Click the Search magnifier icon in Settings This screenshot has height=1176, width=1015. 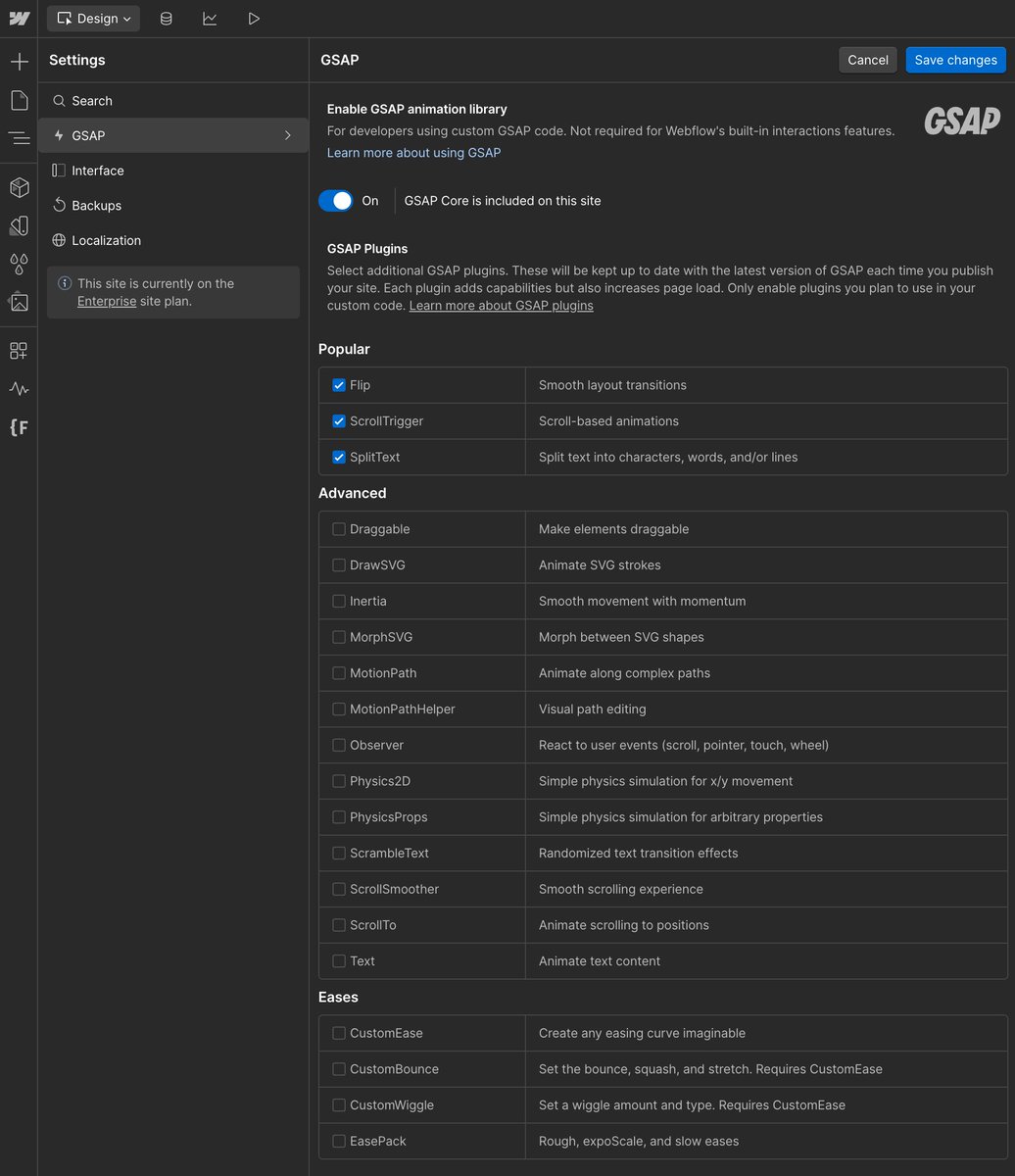point(59,101)
